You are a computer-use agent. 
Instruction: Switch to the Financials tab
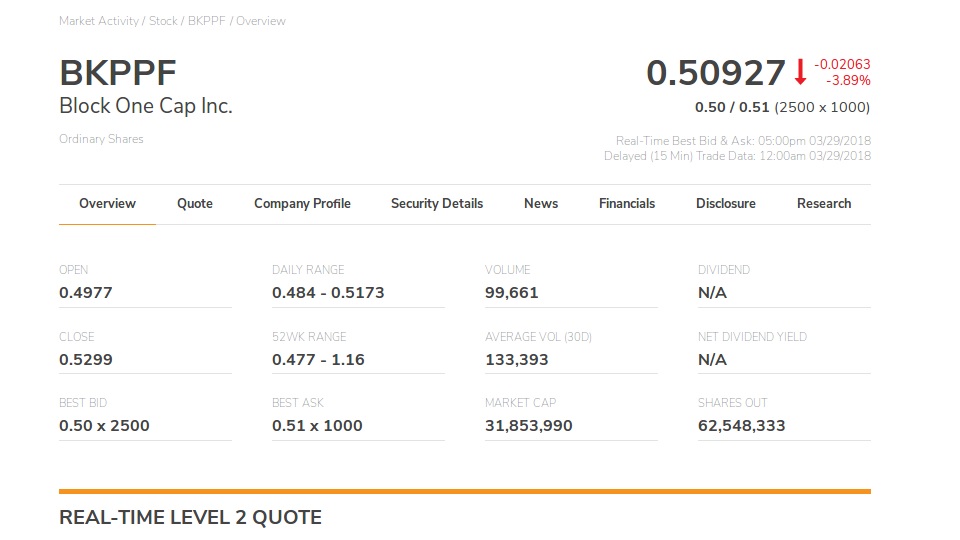[627, 204]
